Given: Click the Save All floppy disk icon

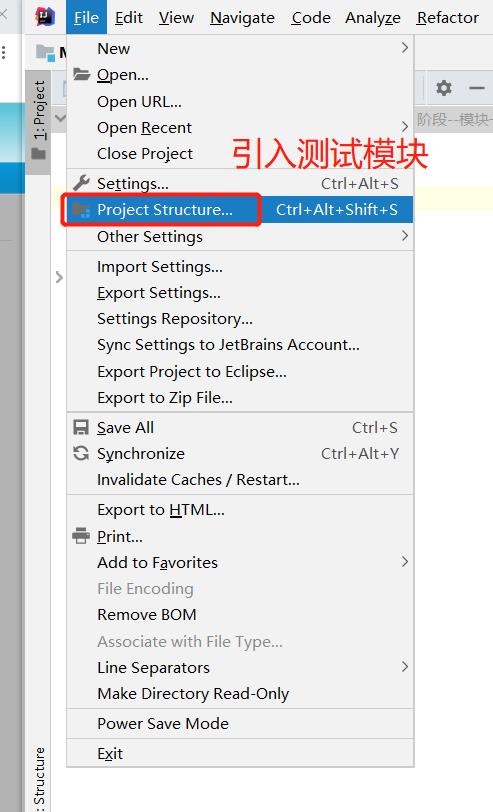Looking at the screenshot, I should (81, 427).
